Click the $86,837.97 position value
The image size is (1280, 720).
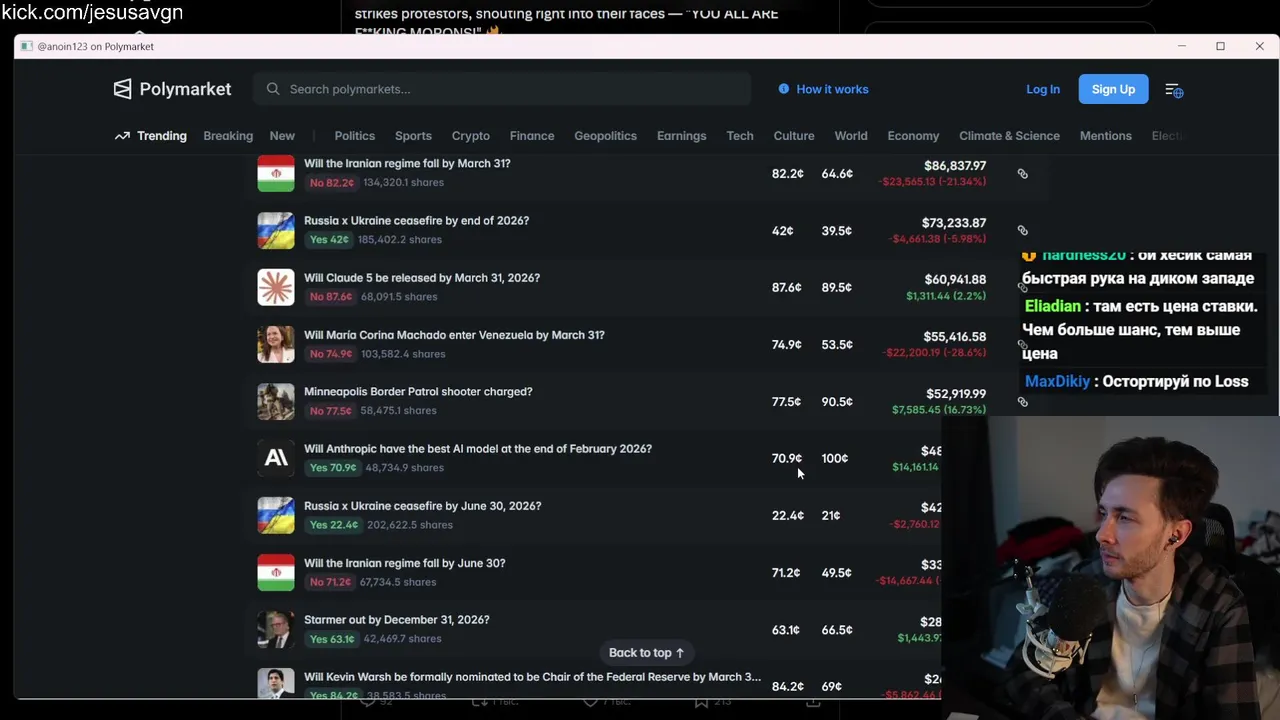click(955, 165)
